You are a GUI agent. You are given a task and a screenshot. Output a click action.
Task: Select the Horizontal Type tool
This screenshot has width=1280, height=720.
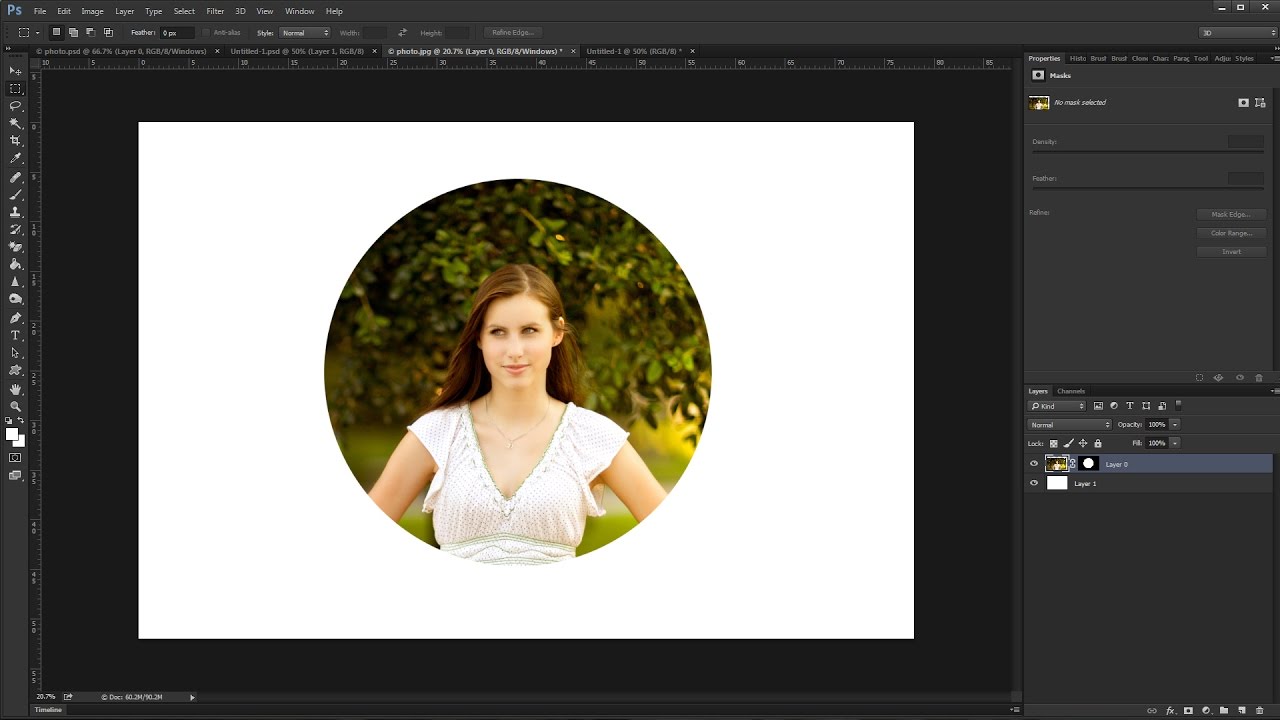pos(15,335)
